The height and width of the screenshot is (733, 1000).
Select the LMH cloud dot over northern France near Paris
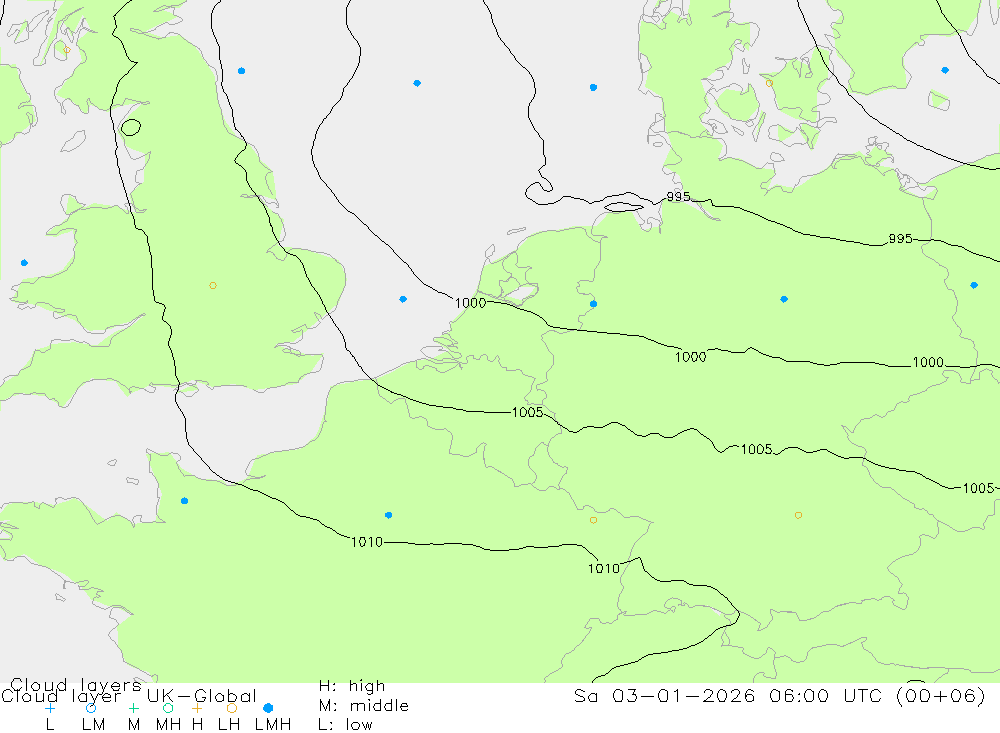click(388, 515)
